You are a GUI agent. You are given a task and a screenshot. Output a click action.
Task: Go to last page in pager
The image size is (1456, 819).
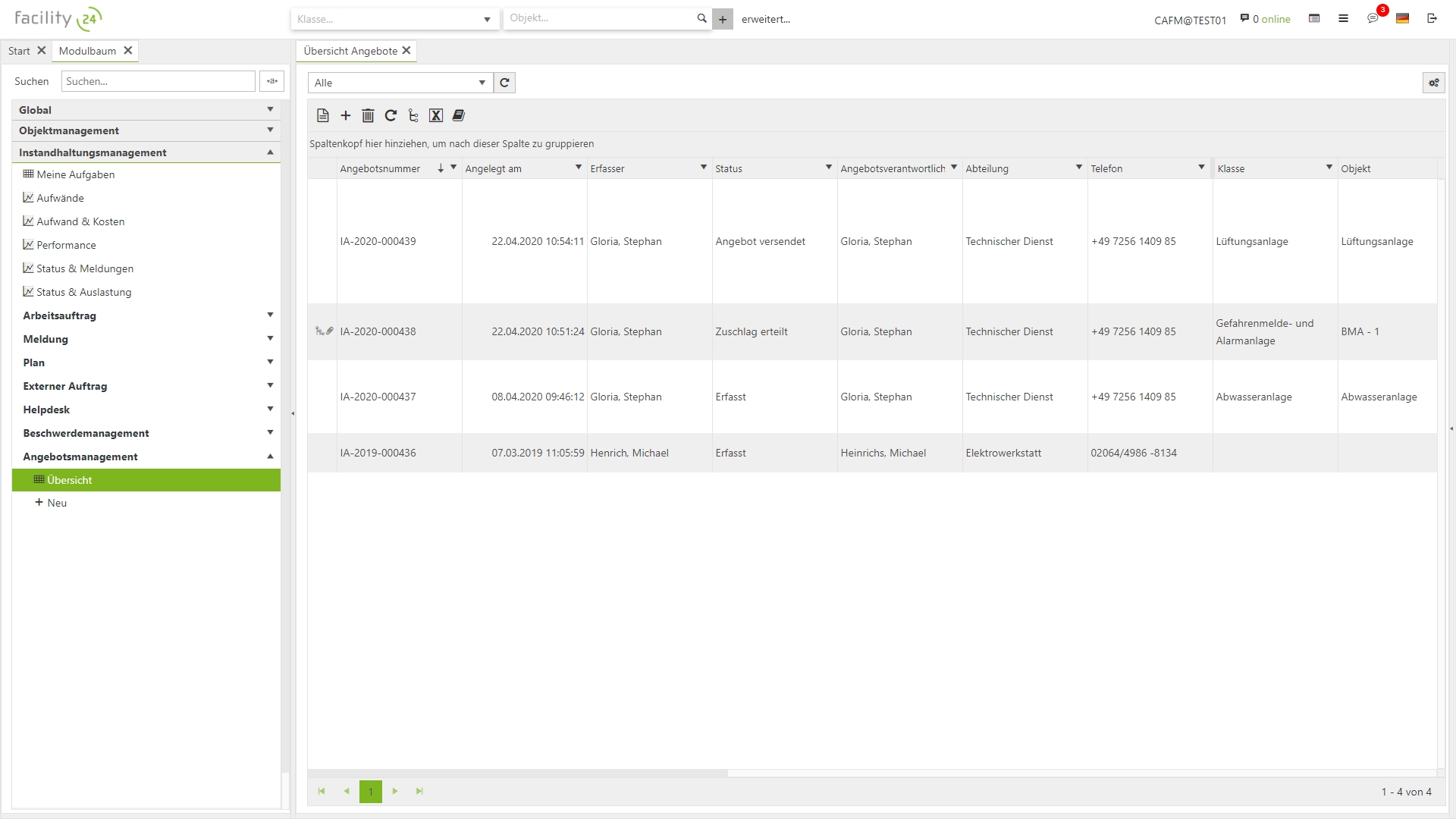coord(419,791)
